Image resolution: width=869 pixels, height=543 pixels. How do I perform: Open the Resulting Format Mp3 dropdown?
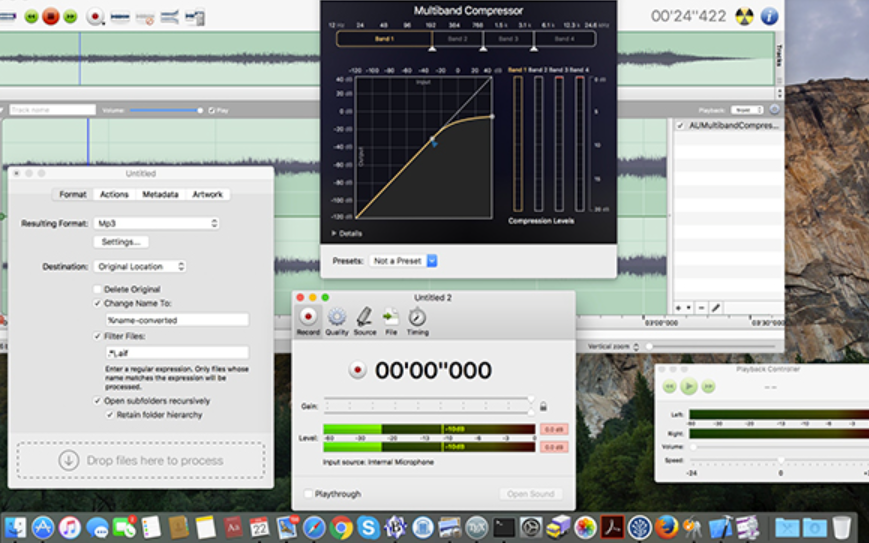156,223
